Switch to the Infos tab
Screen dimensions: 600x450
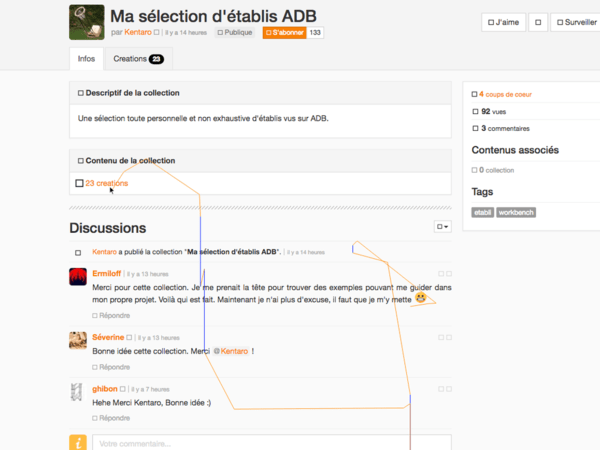tap(86, 59)
